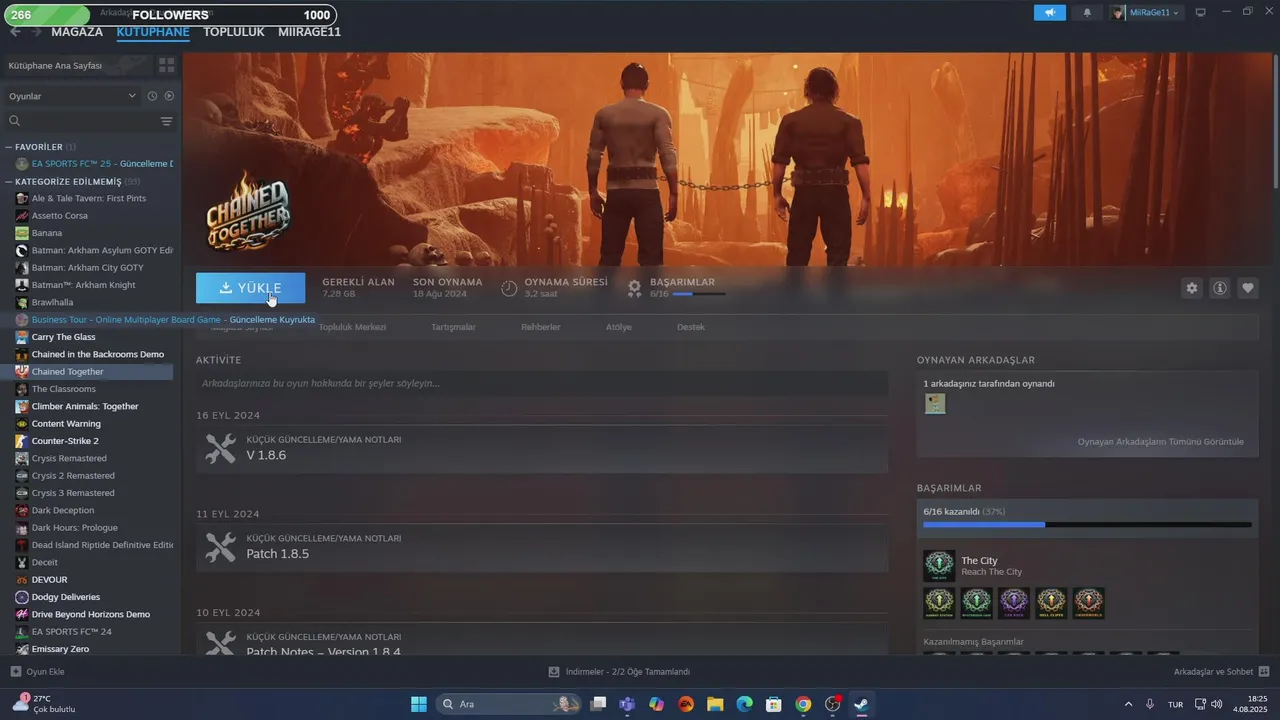Viewport: 1280px width, 720px height.
Task: View Oynayan Arkadaşların Tümünü Görüntüle link
Action: pyautogui.click(x=1160, y=441)
